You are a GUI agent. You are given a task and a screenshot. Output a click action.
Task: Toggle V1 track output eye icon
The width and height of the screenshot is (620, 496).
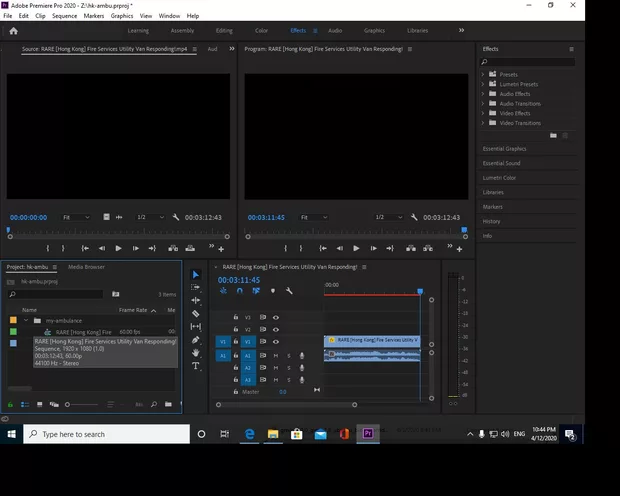(276, 341)
